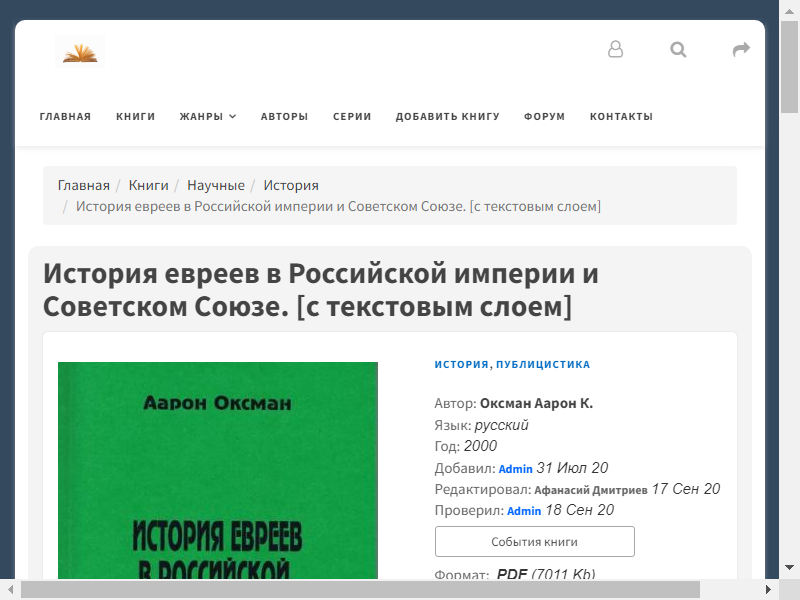Click the language value русский
Viewport: 800px width, 600px height.
coord(501,425)
